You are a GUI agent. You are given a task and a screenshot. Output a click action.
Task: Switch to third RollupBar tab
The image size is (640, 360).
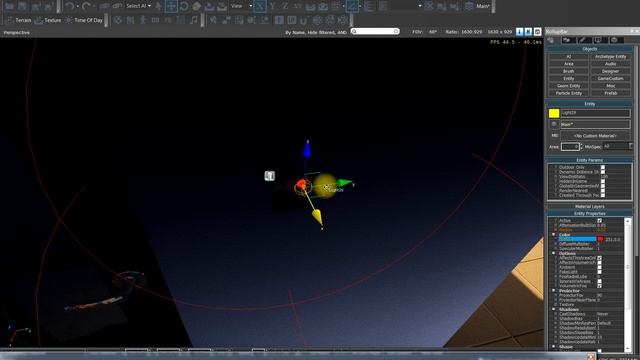point(584,40)
